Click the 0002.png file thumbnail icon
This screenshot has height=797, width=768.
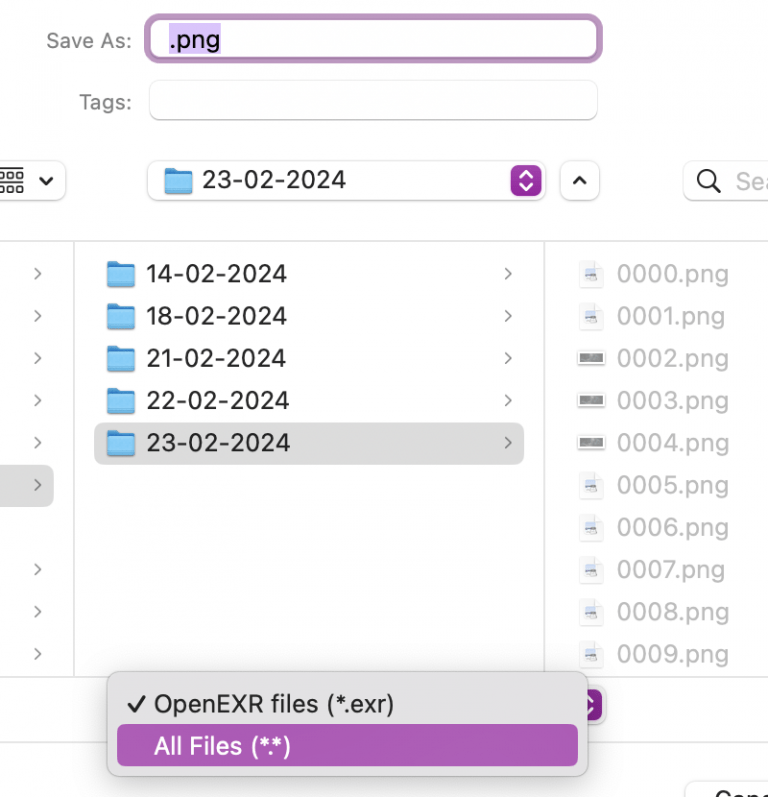591,358
